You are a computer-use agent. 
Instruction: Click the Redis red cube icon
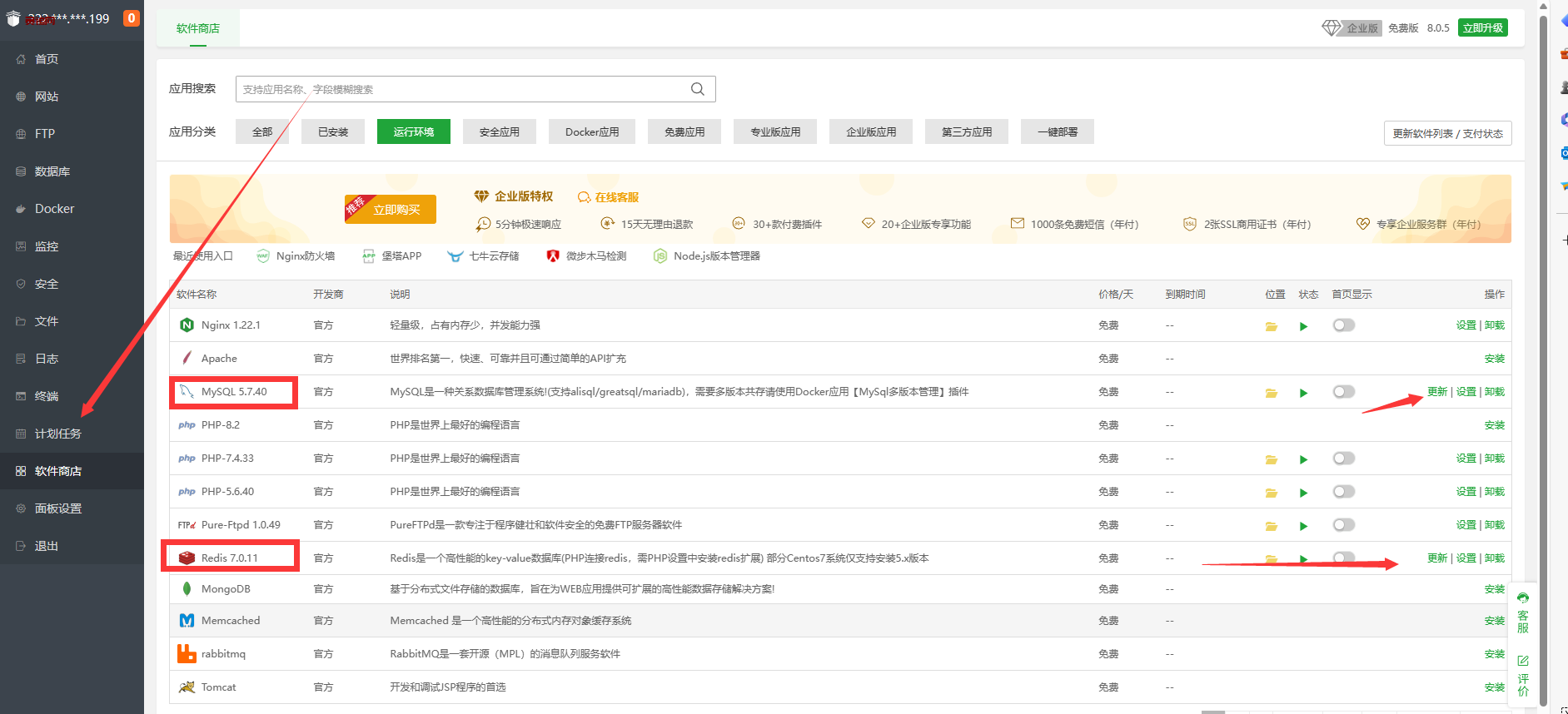coord(187,558)
